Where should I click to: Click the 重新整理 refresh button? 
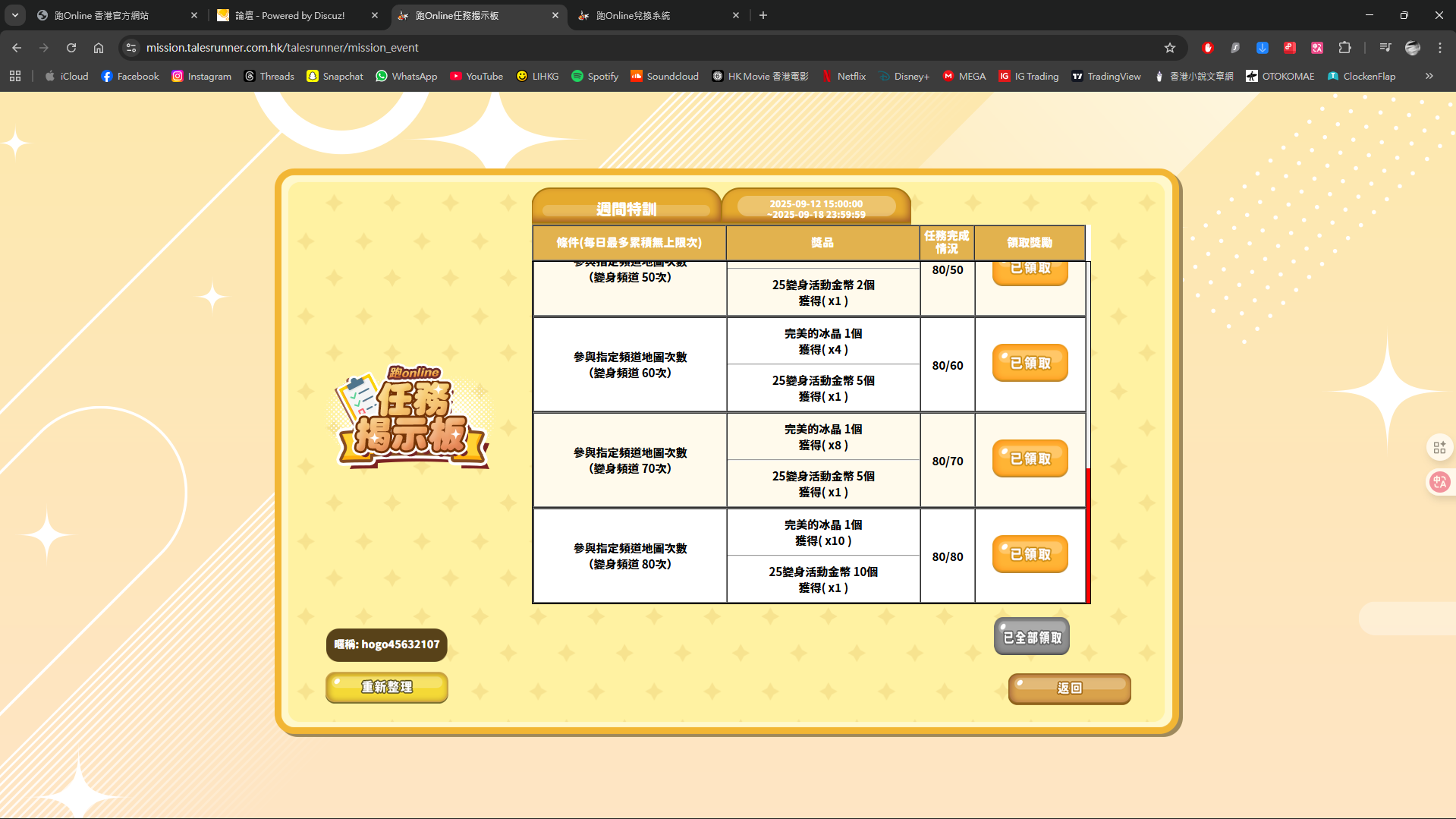pyautogui.click(x=387, y=688)
